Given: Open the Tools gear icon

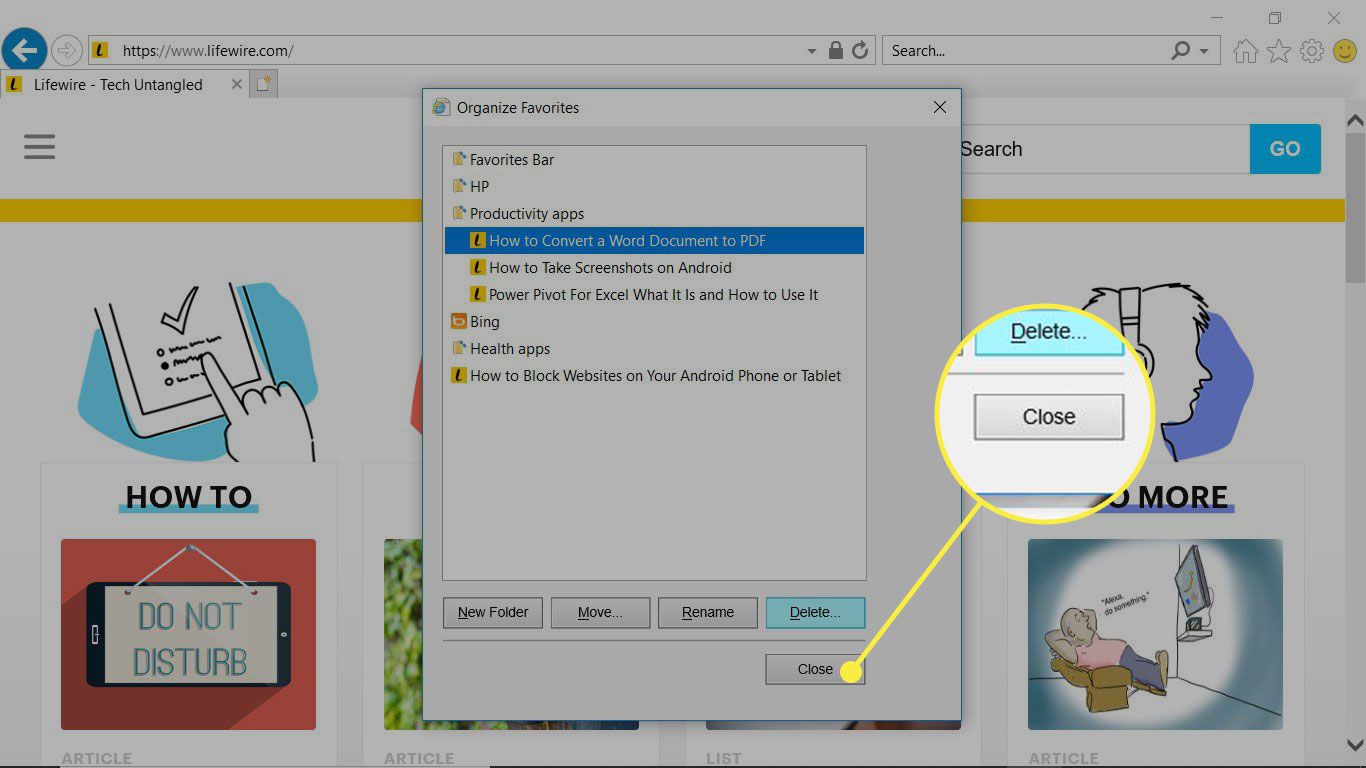Looking at the screenshot, I should coord(1313,51).
